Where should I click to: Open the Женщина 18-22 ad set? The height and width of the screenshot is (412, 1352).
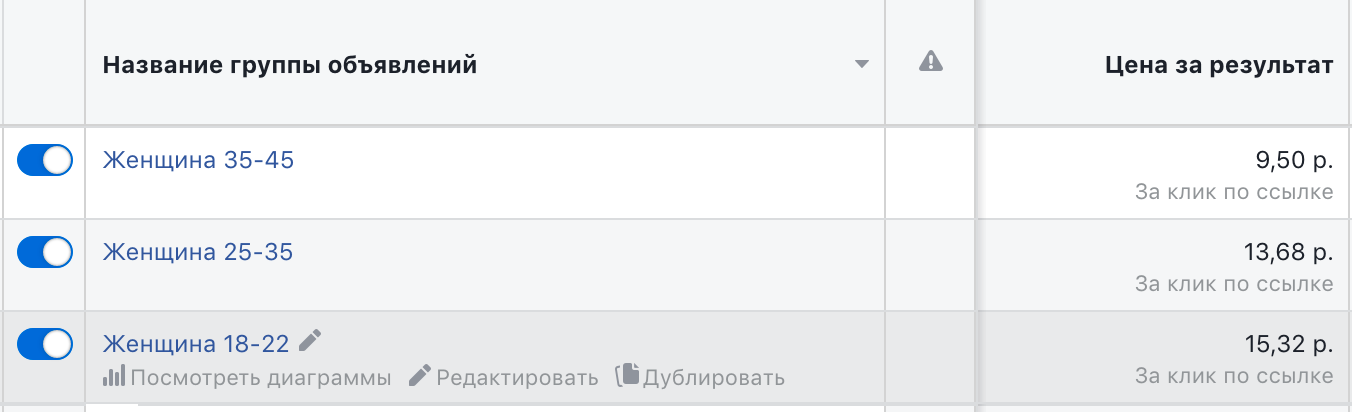tap(196, 344)
